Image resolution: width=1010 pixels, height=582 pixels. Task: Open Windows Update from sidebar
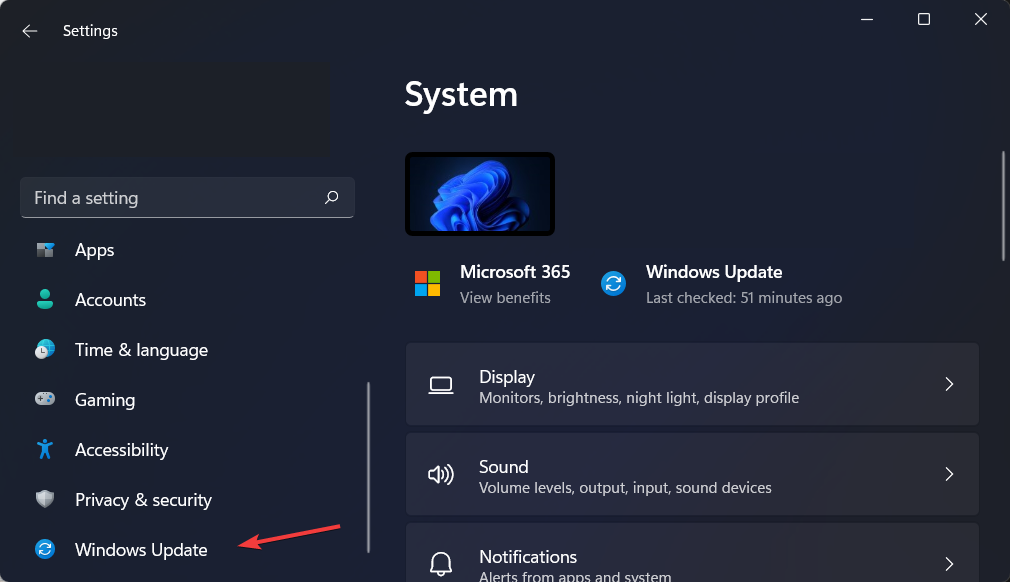pyautogui.click(x=141, y=549)
